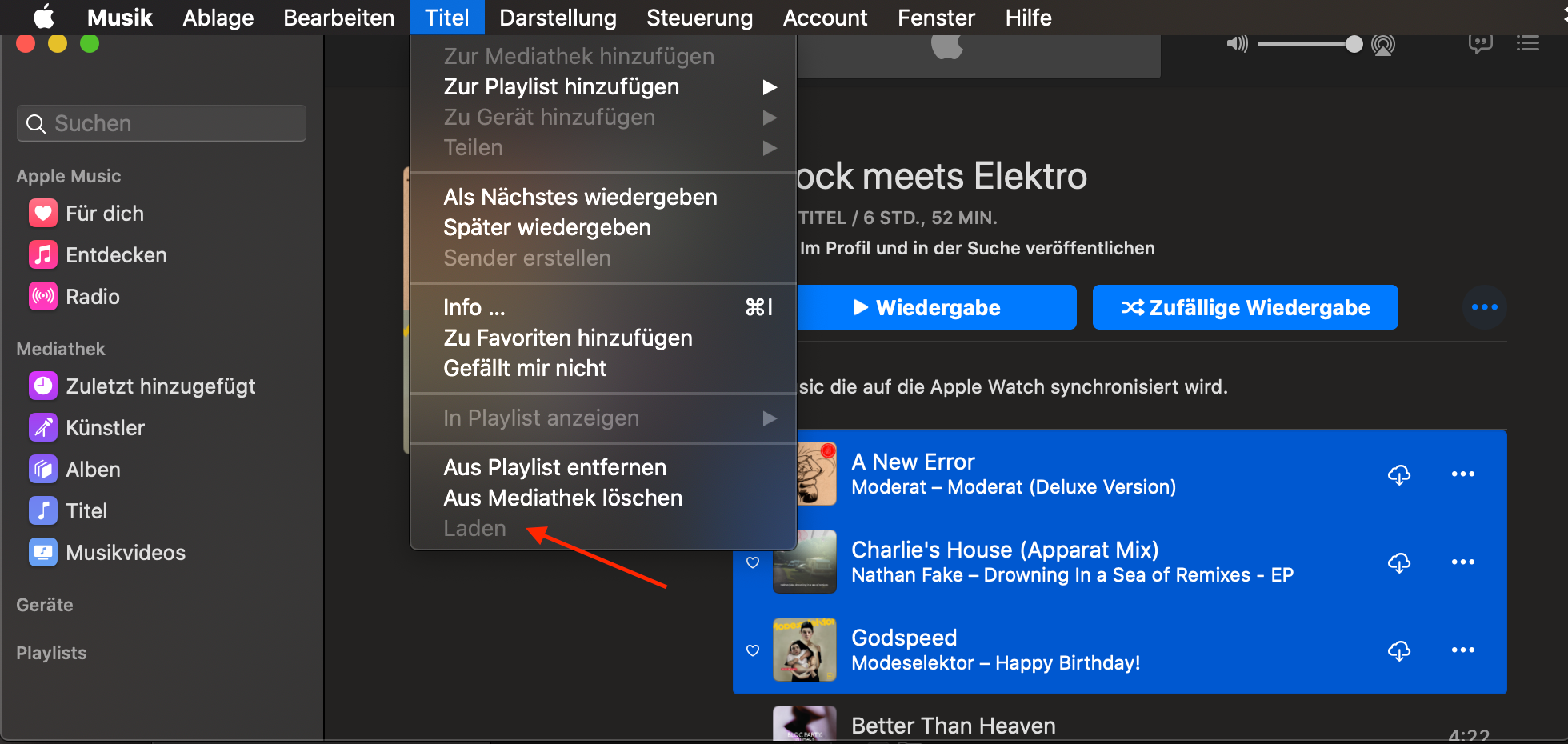The image size is (1568, 744).
Task: Toggle the heart on Charlie's House
Action: 753,562
